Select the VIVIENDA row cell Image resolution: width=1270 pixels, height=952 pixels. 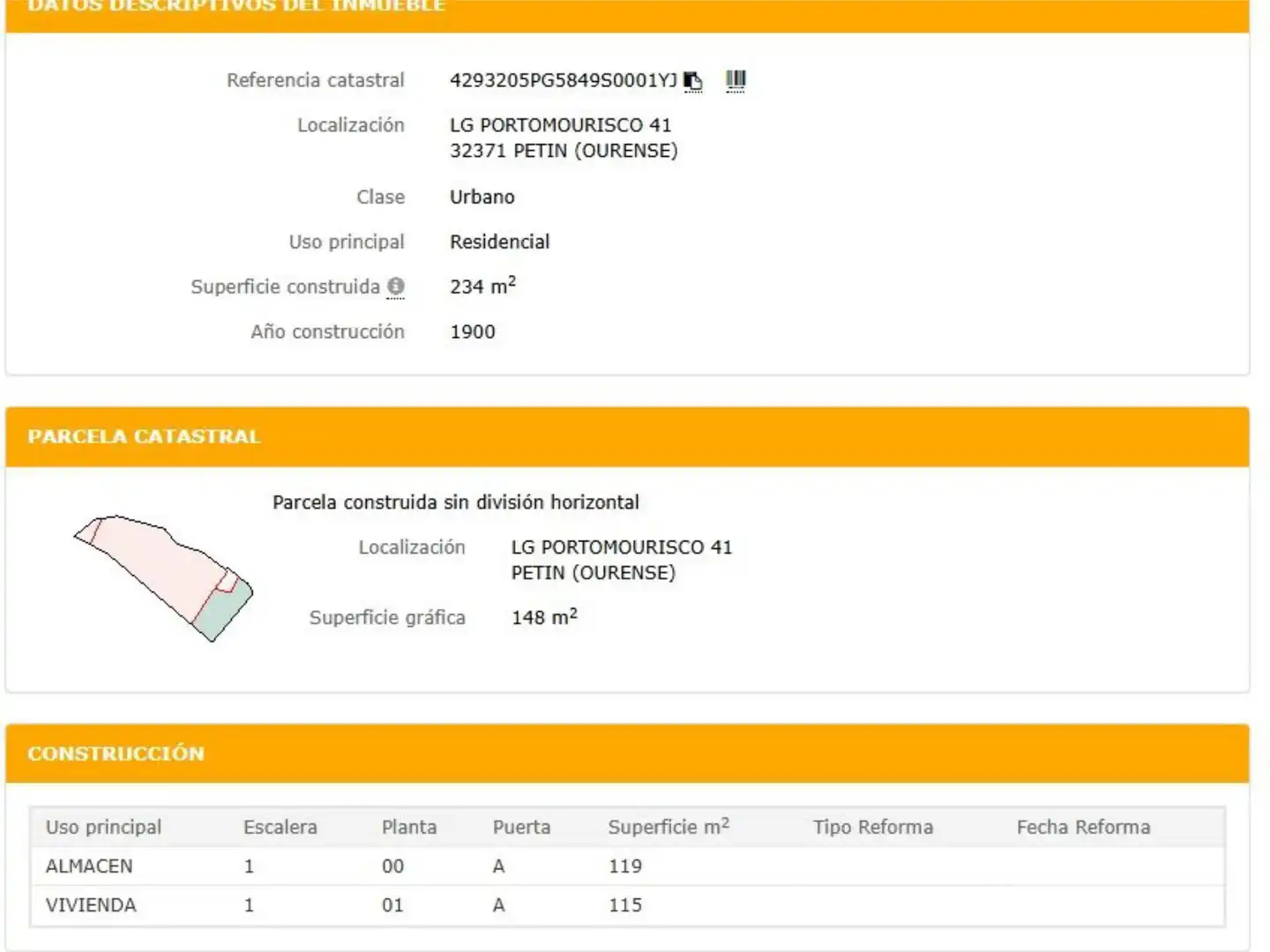[91, 905]
